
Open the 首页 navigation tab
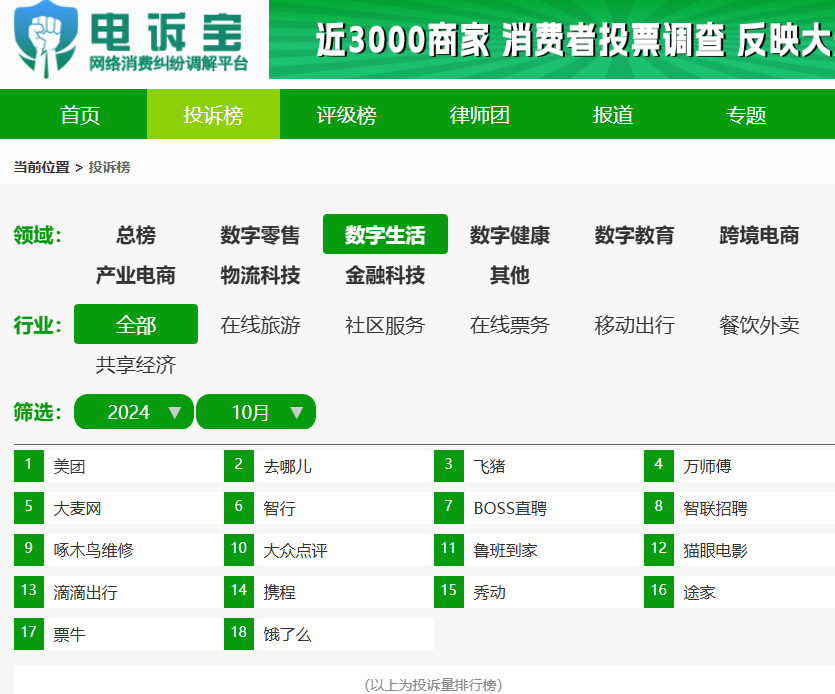[80, 115]
